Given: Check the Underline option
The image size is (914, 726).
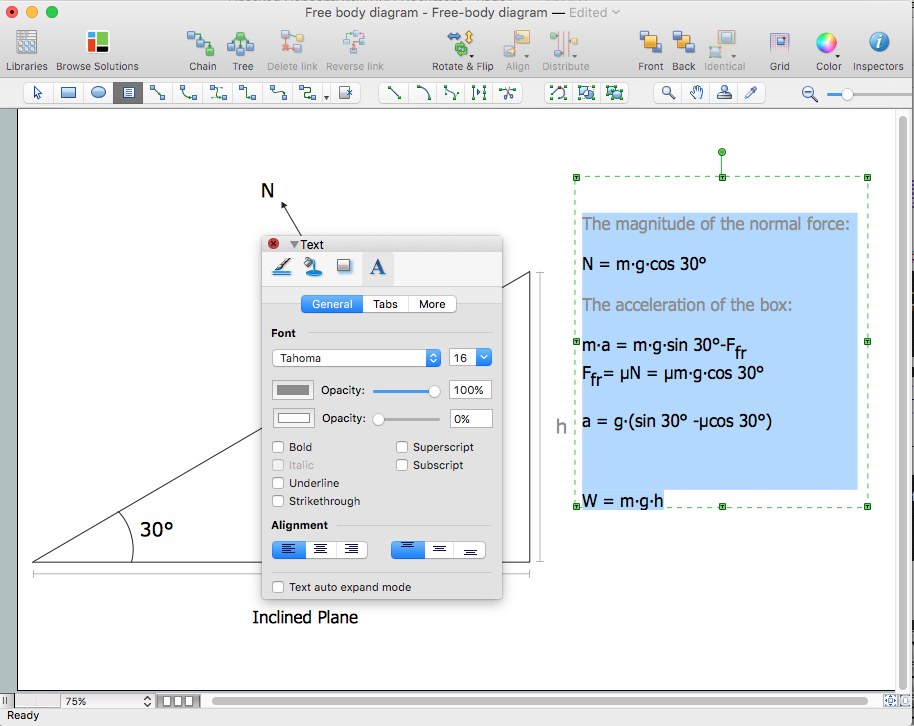Looking at the screenshot, I should (279, 483).
